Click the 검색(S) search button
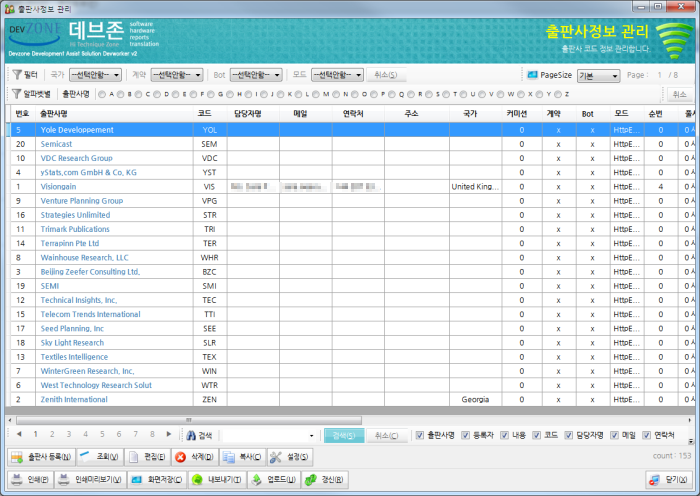 344,435
